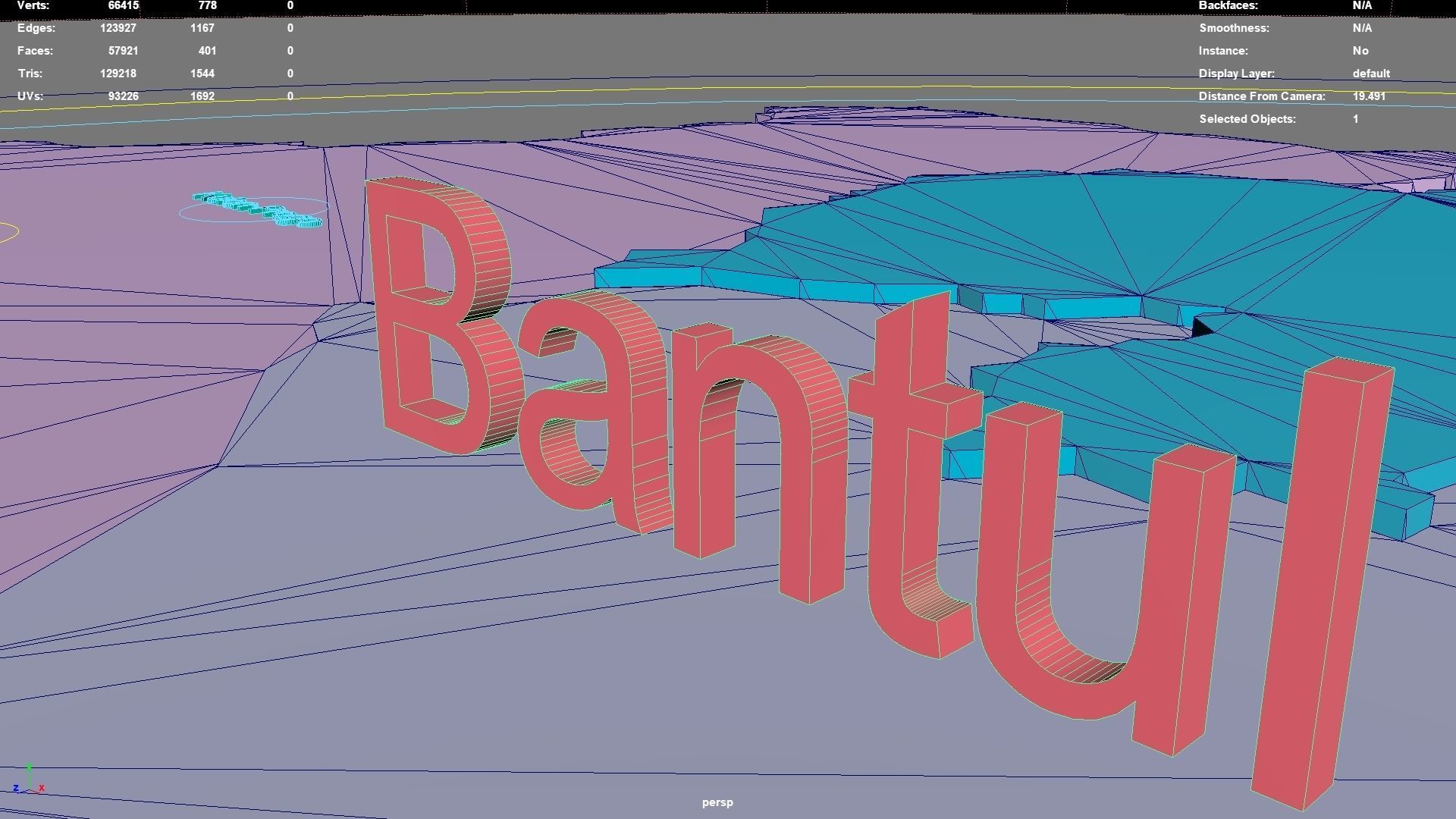
Task: Click the Distance From Camera: label
Action: click(x=1262, y=96)
